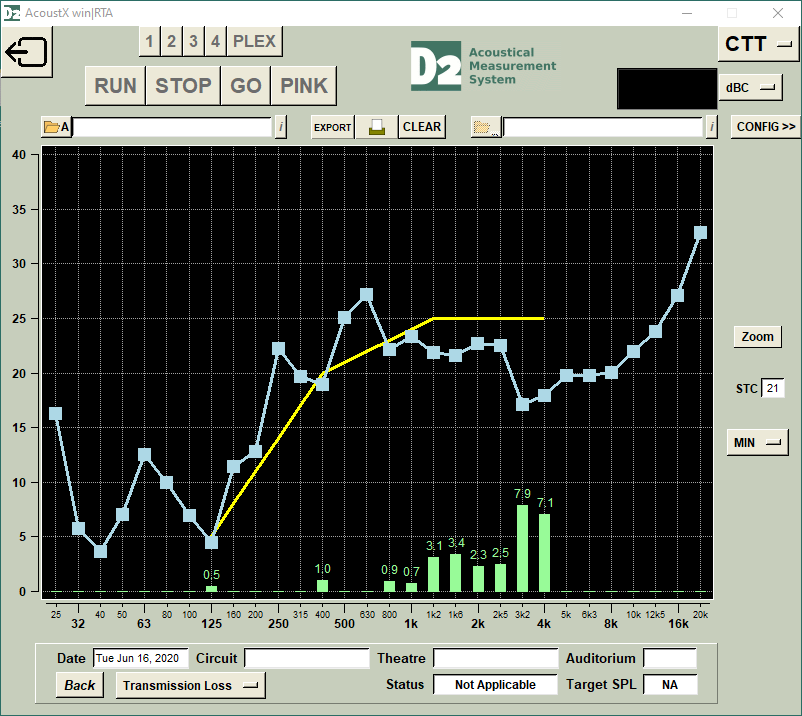Expand the CONFIG >> panel
This screenshot has width=802, height=716.
pyautogui.click(x=766, y=127)
